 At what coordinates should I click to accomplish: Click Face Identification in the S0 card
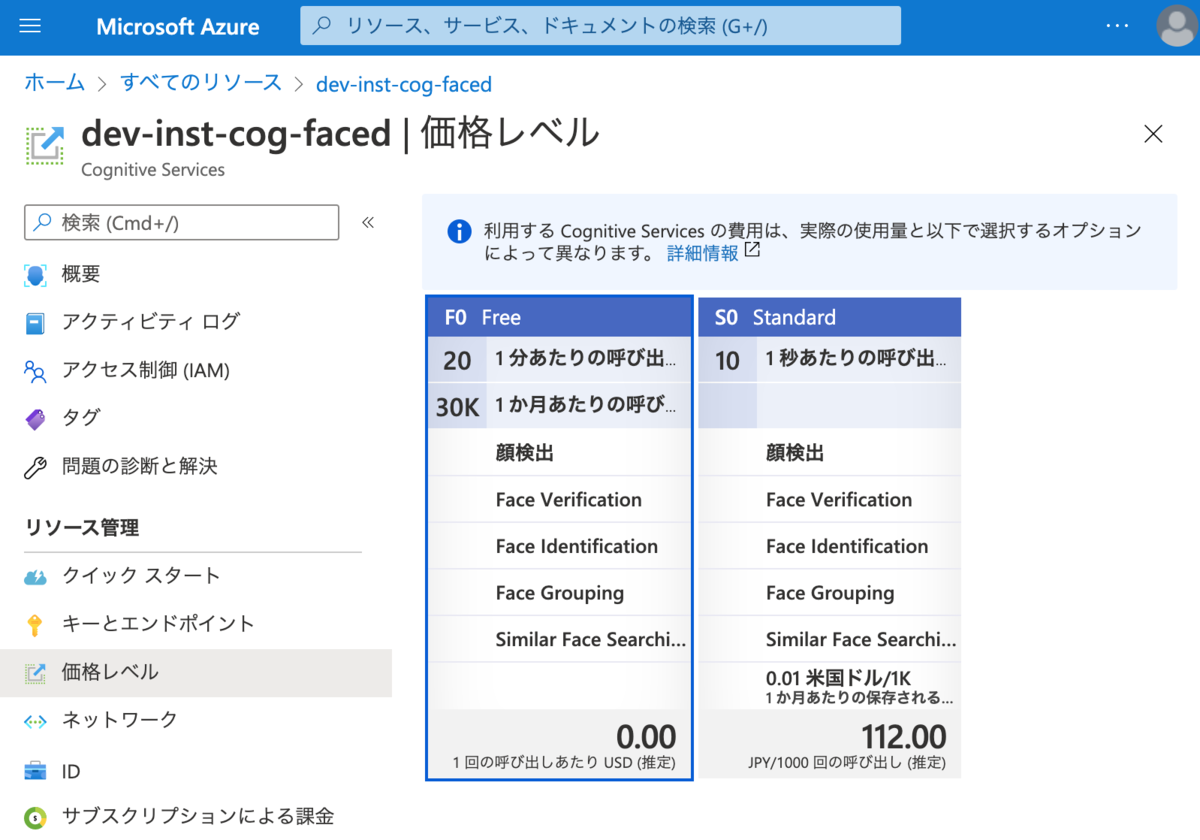point(847,546)
